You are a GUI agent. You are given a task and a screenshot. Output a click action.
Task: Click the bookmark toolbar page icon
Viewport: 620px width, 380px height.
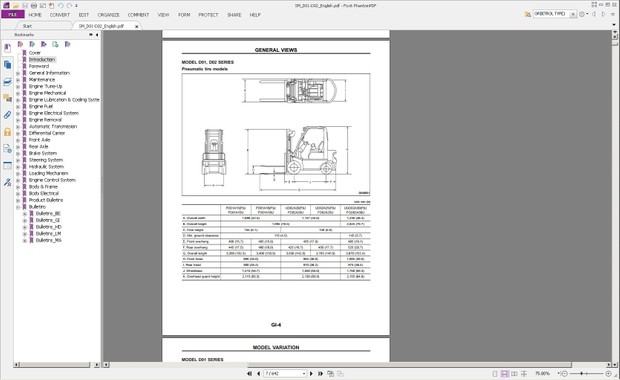[x=55, y=44]
